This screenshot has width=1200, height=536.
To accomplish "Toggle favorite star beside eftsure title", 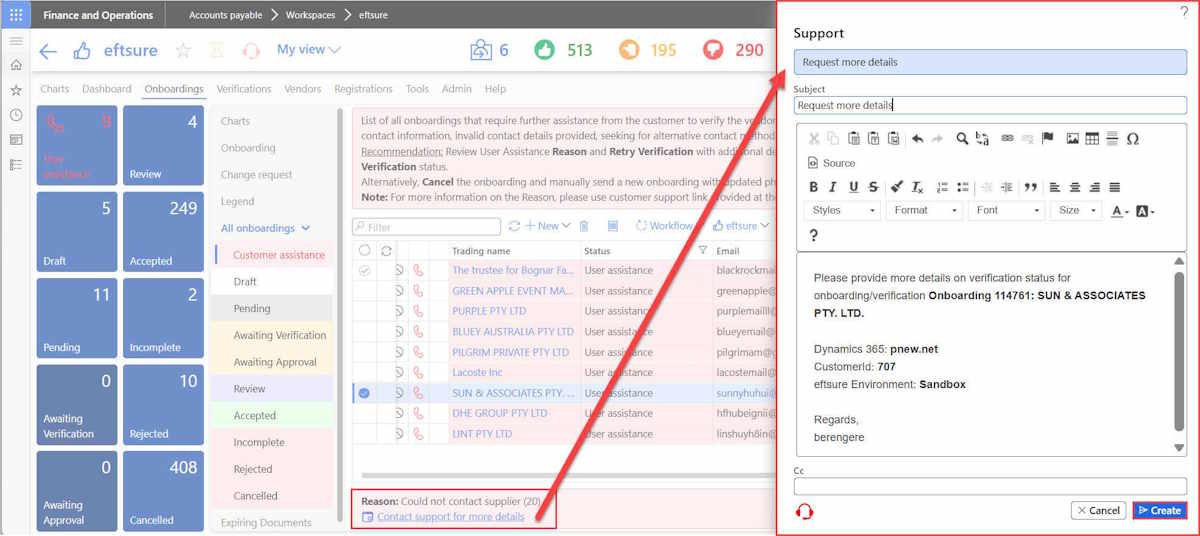I will click(183, 51).
